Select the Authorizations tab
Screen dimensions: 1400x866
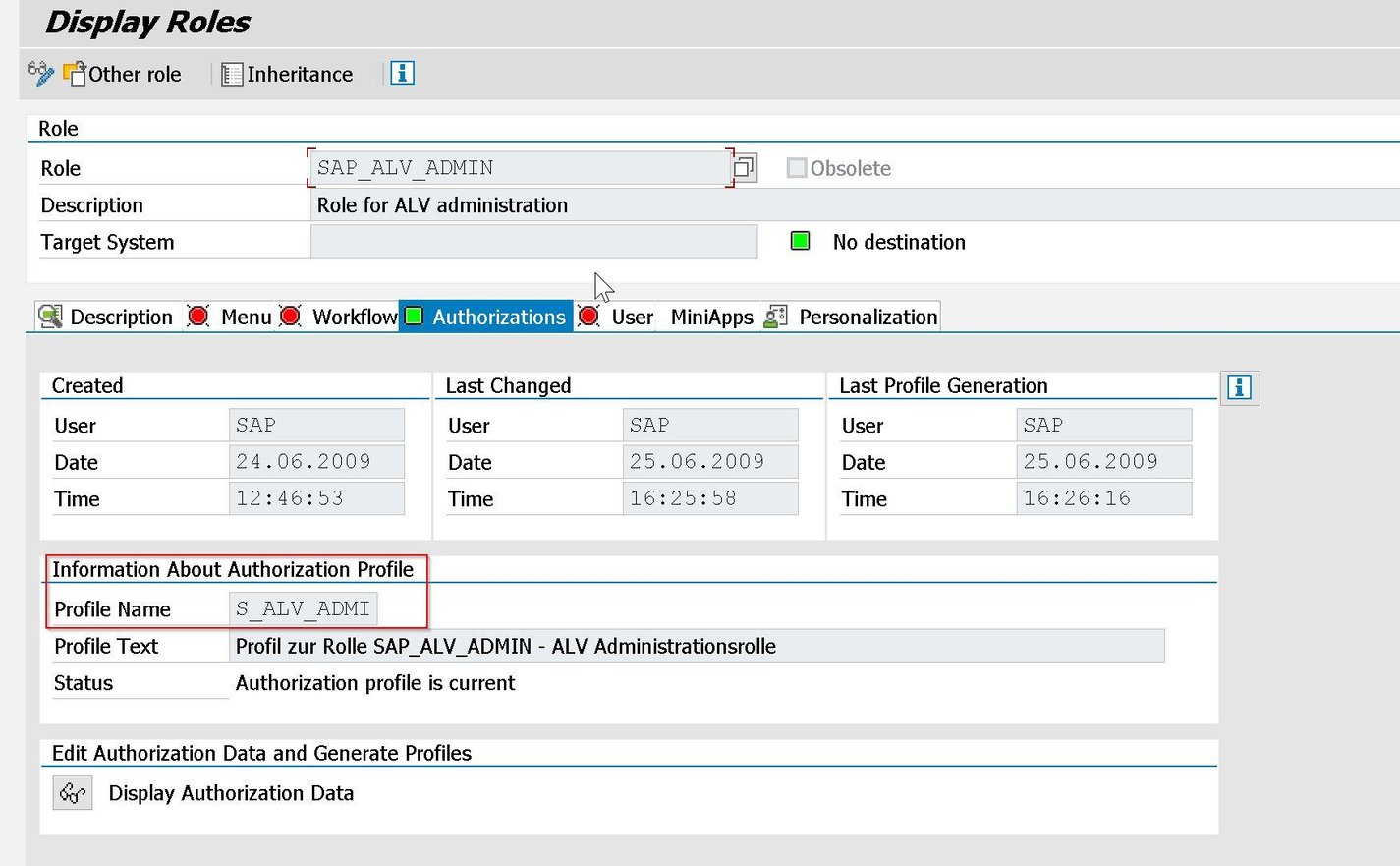[x=498, y=316]
